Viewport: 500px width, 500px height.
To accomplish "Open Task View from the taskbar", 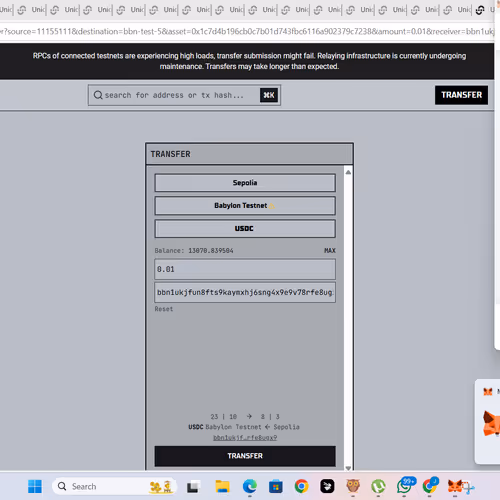I will [193, 487].
